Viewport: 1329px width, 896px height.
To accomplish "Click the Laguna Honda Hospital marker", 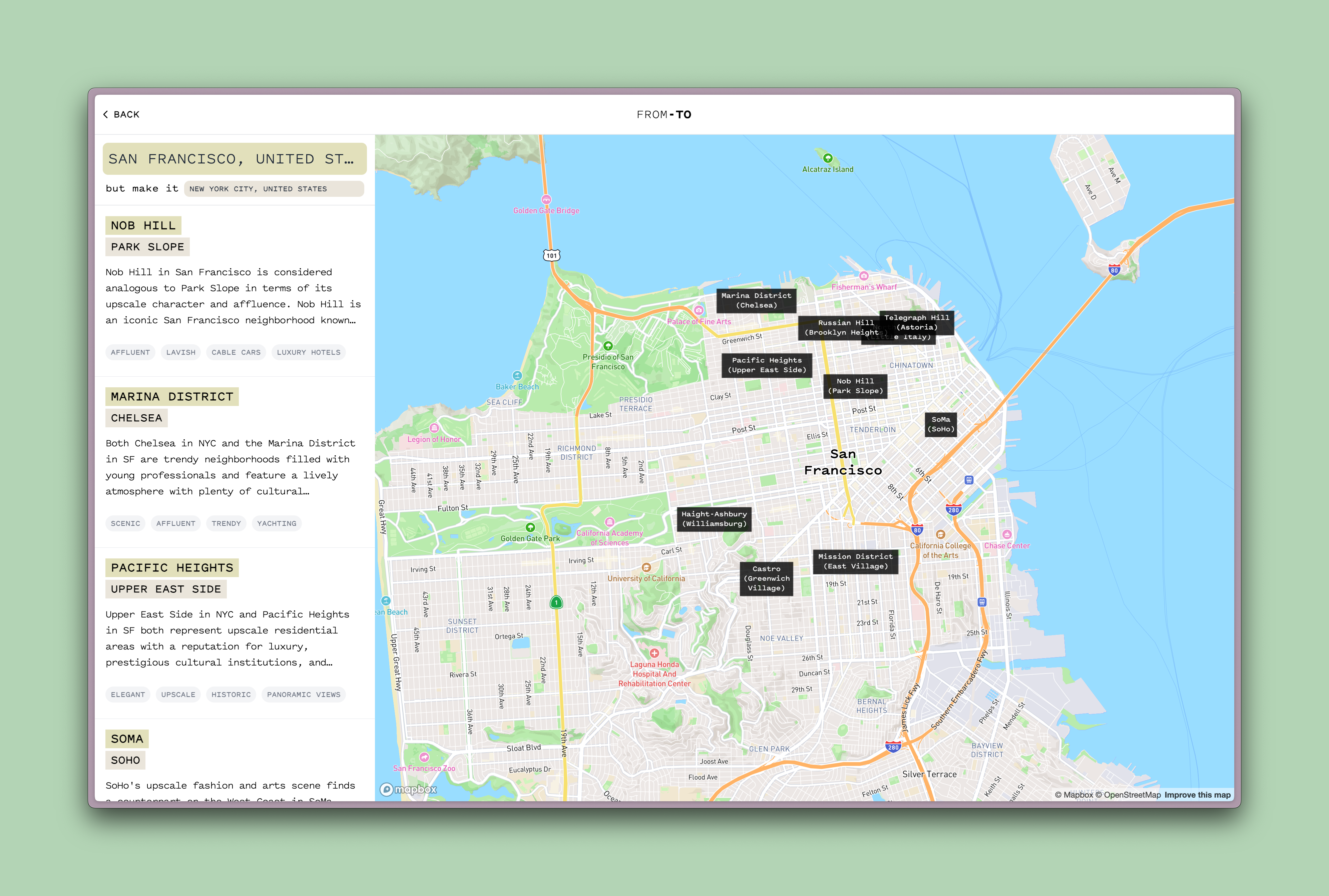I will 654,652.
